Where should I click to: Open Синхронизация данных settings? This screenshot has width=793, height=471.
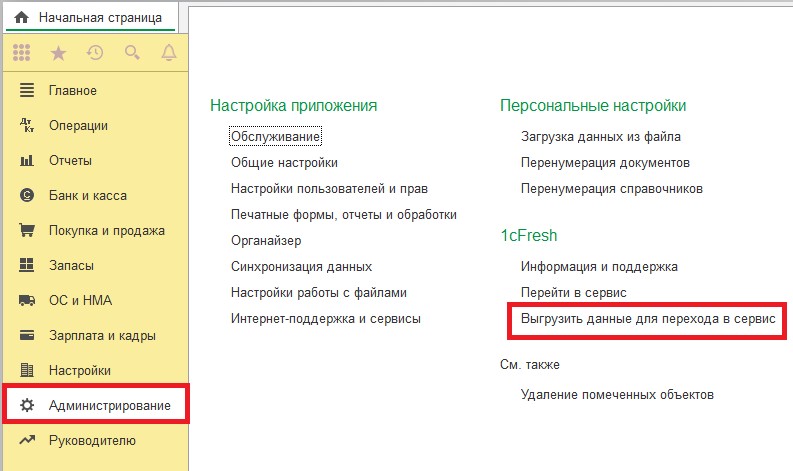point(301,267)
